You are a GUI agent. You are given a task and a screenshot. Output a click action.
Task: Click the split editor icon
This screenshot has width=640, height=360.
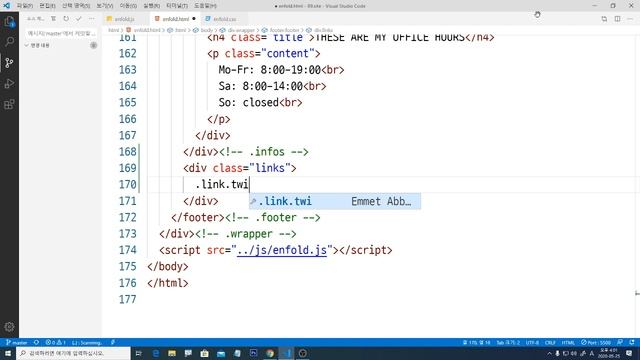tap(617, 19)
